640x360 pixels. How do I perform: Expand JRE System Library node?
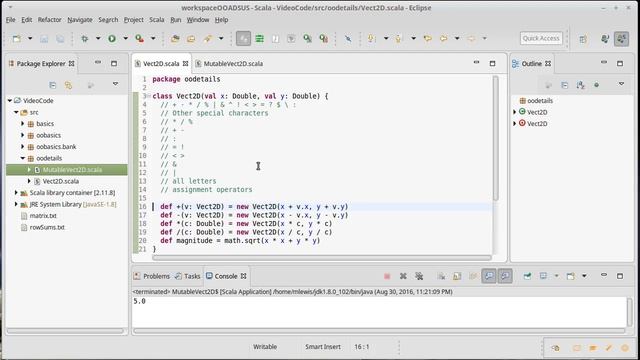16,204
